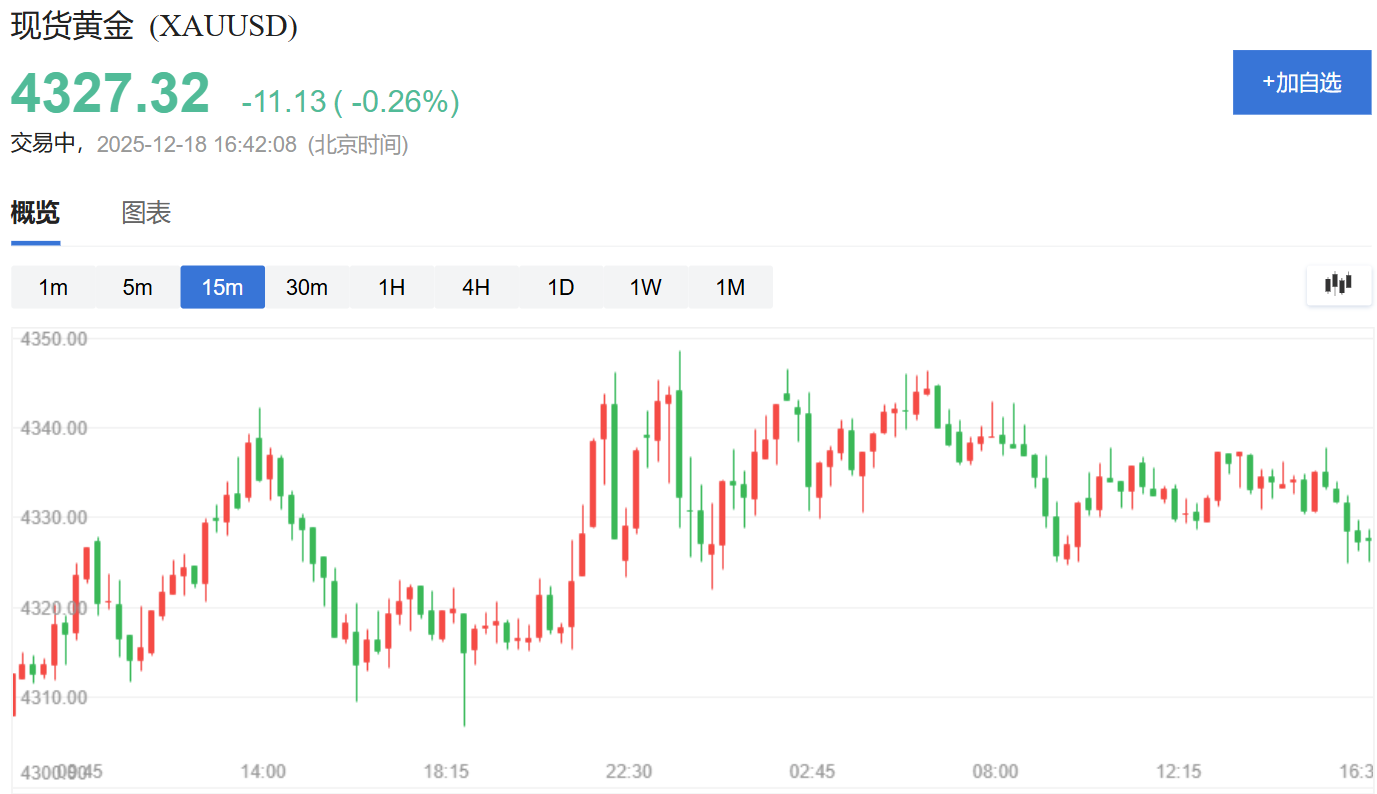Select the 1m timeframe
Viewport: 1377px width, 794px height.
[x=53, y=287]
